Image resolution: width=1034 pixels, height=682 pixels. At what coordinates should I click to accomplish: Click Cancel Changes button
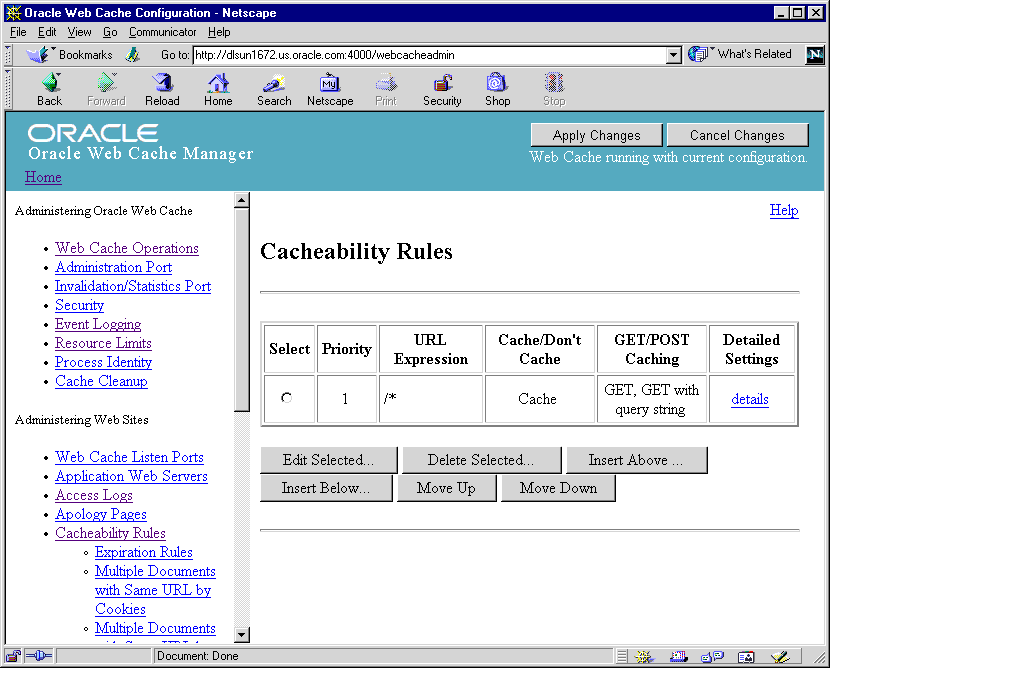point(737,135)
